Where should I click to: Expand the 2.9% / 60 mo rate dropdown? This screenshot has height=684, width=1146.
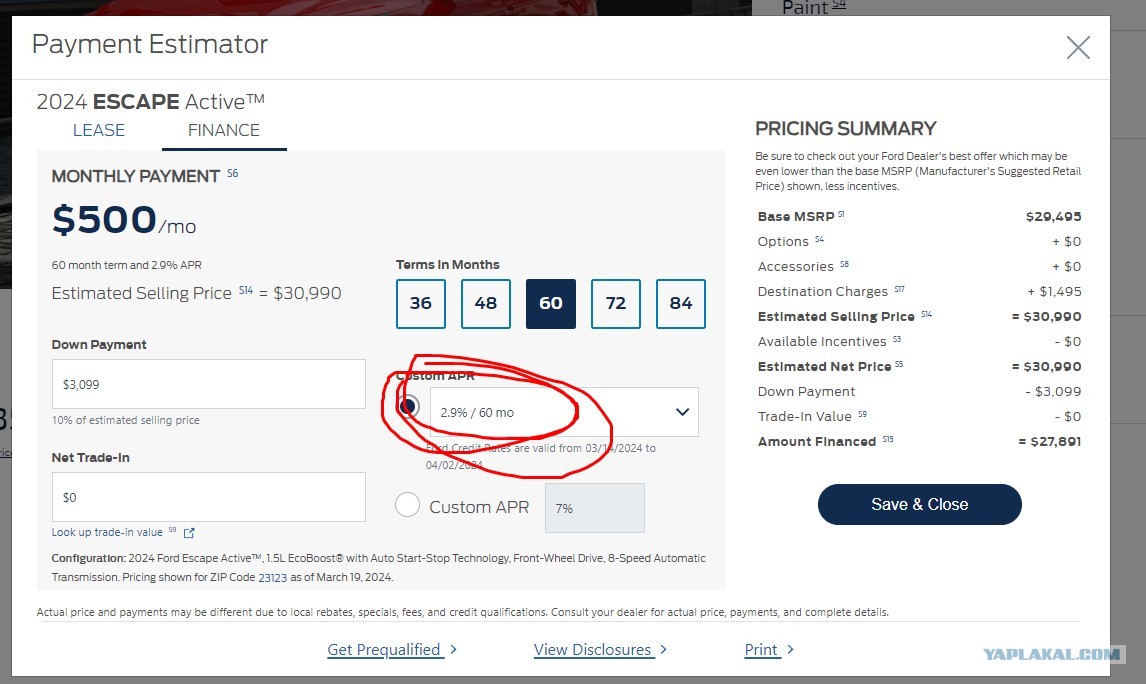point(564,412)
